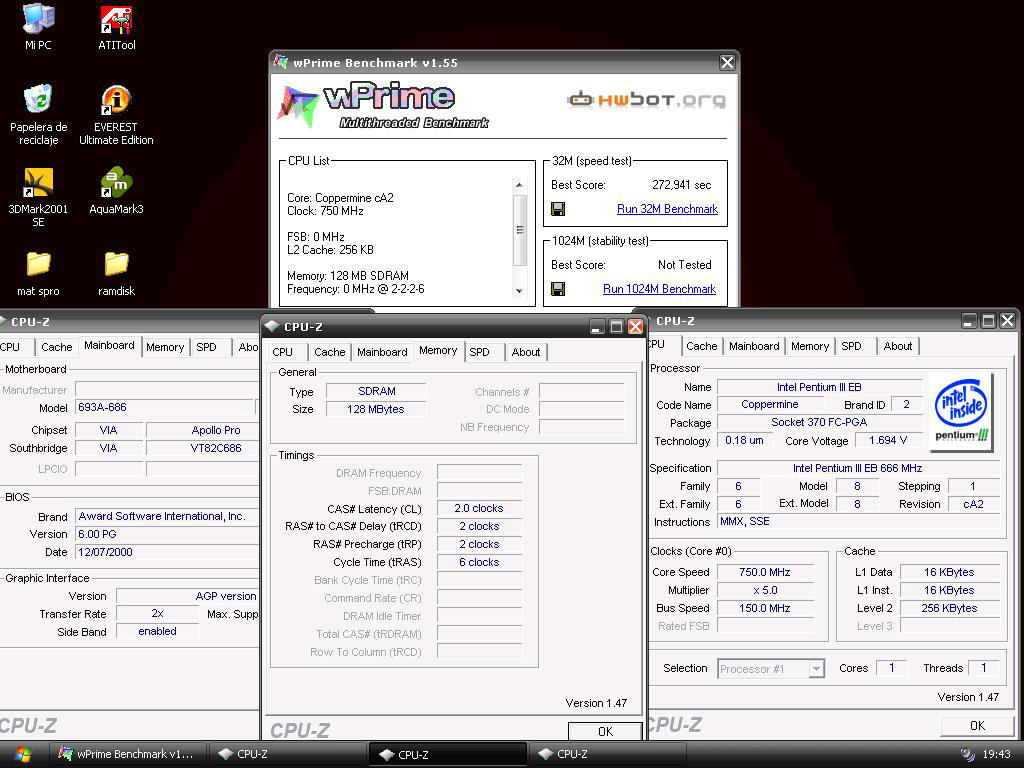Open the About tab in right CPU-Z window
This screenshot has height=768, width=1024.
[x=898, y=346]
